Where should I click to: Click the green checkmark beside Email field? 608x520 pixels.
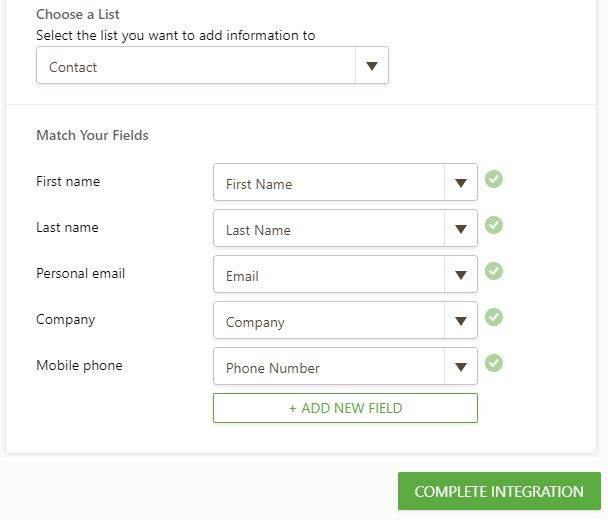(x=494, y=272)
